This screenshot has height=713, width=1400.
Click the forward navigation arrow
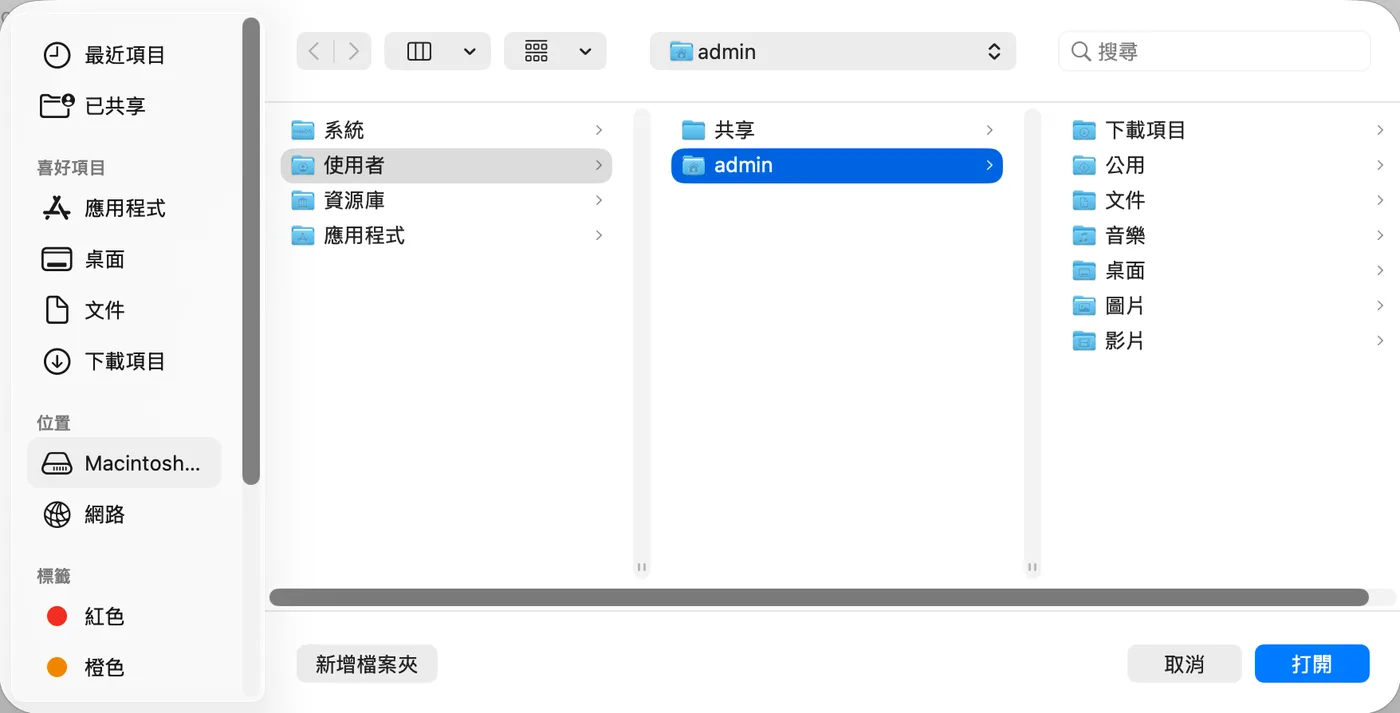coord(353,51)
